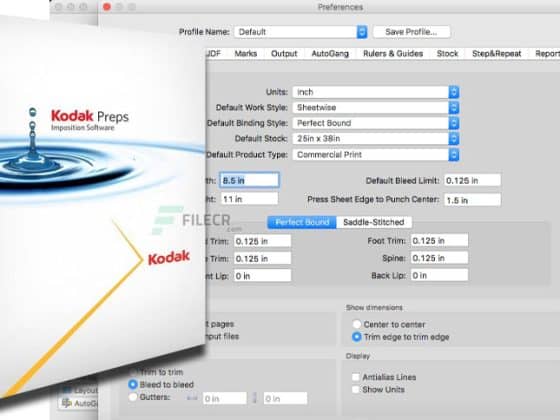Switch to the Marks tab
The height and width of the screenshot is (420, 560).
(246, 54)
